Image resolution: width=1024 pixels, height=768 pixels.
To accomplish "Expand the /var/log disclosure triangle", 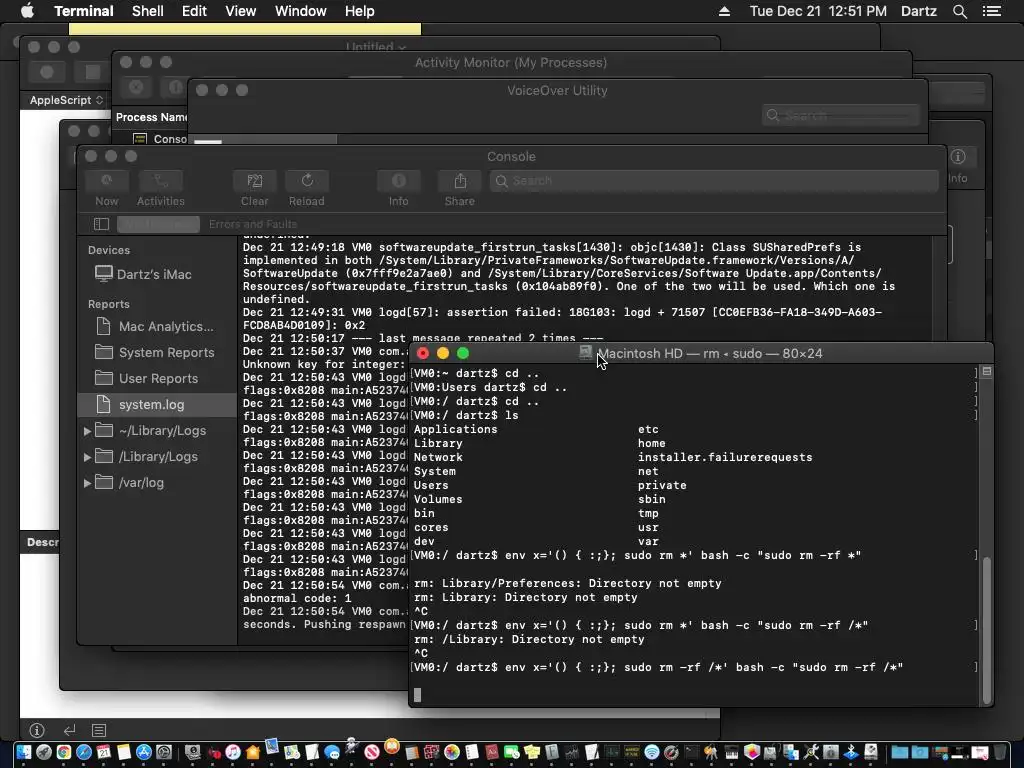I will click(87, 483).
